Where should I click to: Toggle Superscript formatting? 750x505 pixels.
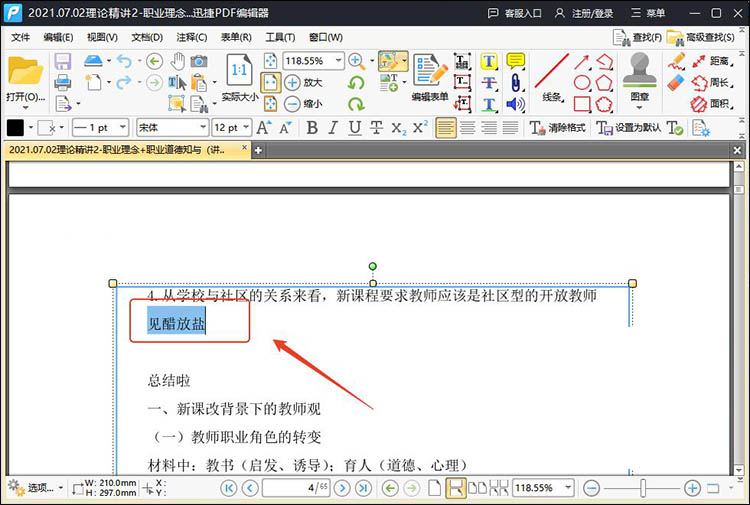point(420,127)
